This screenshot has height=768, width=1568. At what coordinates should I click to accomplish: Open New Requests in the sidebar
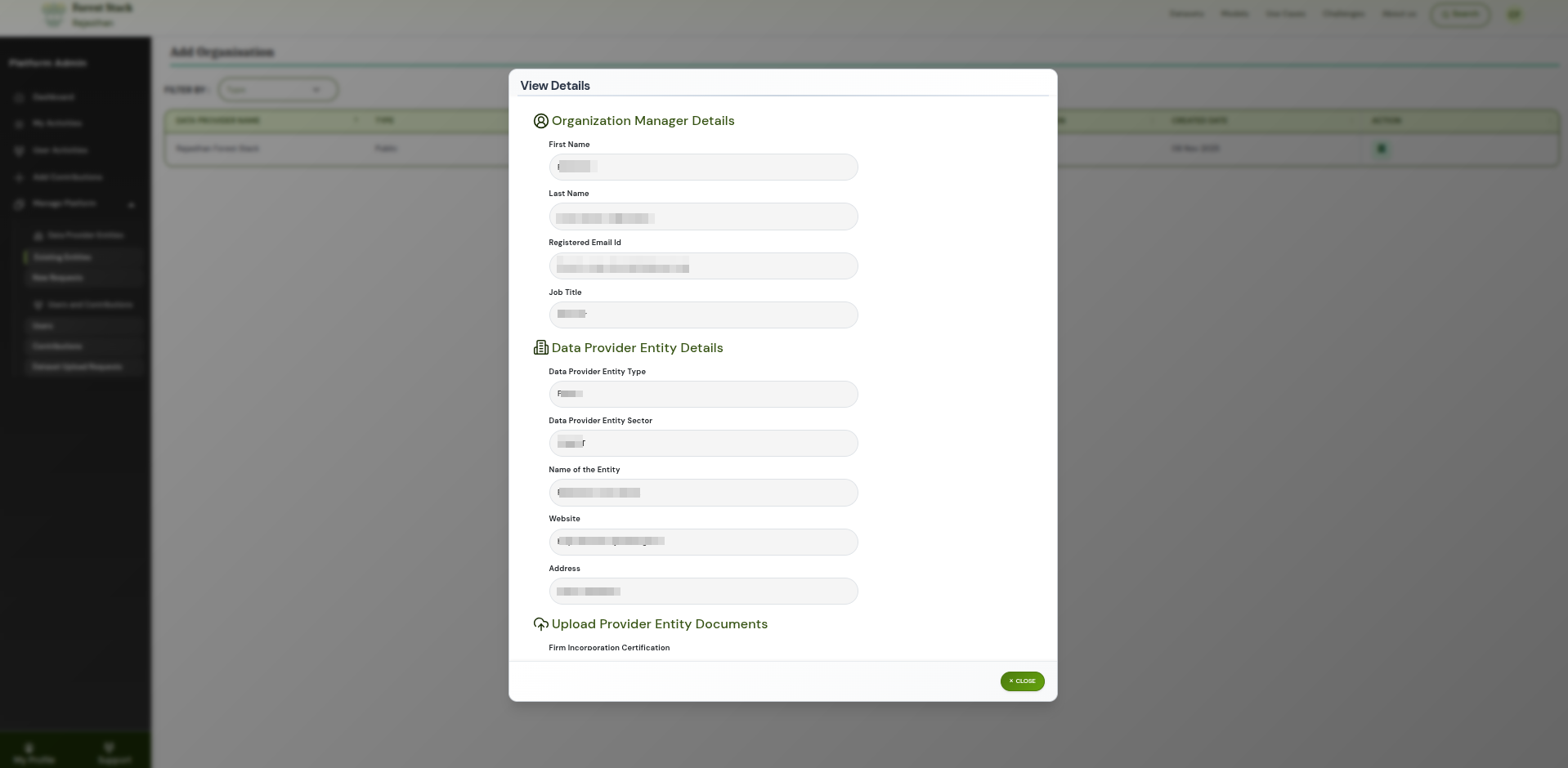[57, 278]
